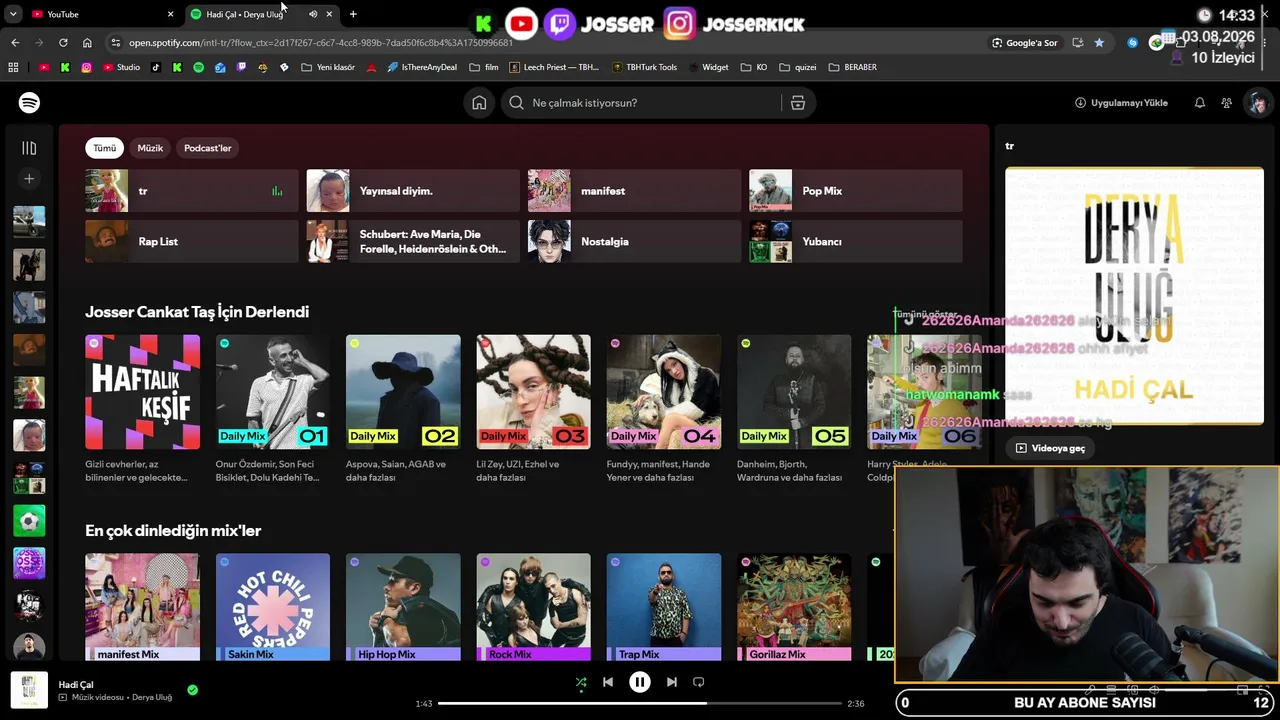Open the Daily Mix 02 cover

coord(403,392)
